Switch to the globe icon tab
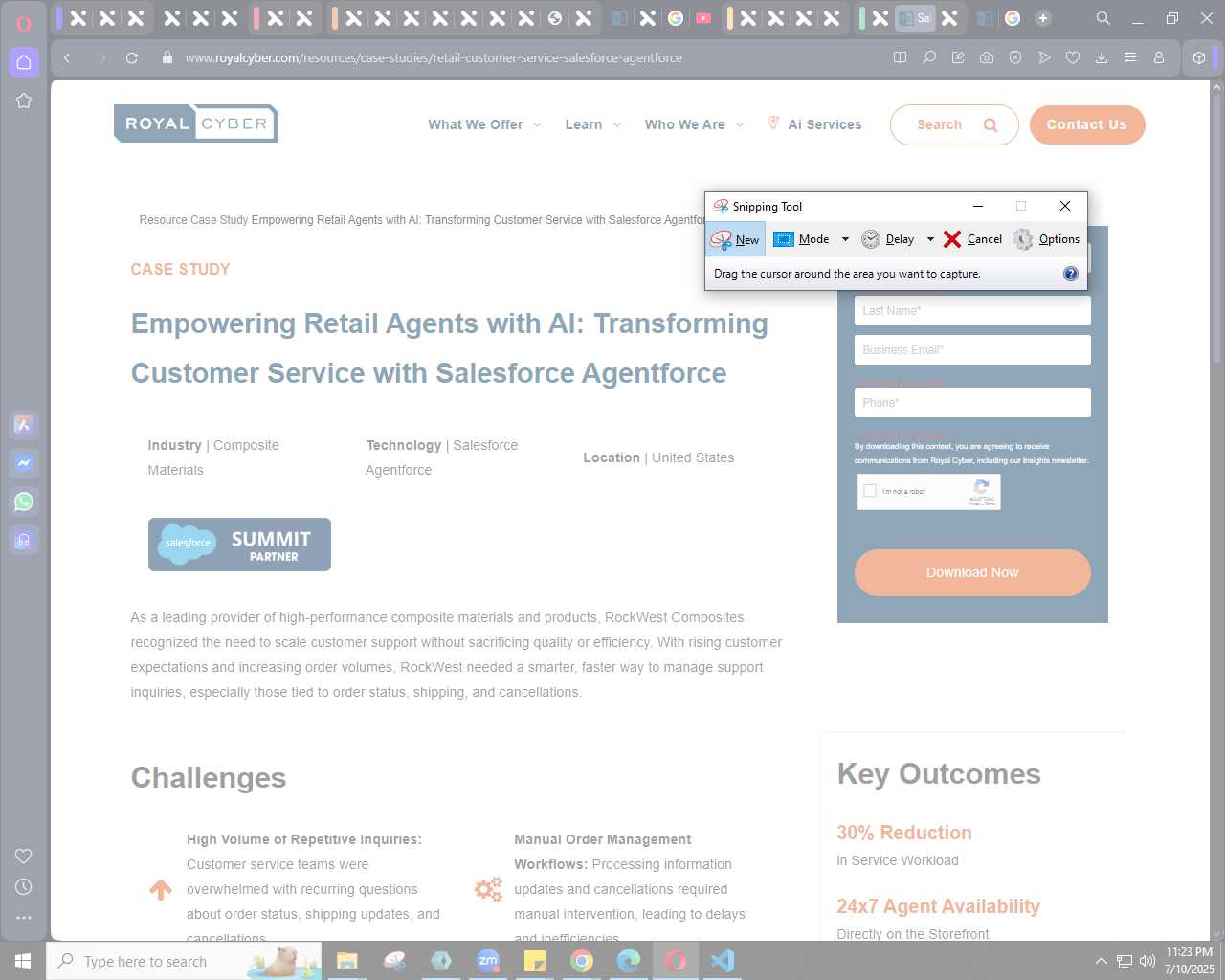Image resolution: width=1225 pixels, height=980 pixels. click(555, 18)
